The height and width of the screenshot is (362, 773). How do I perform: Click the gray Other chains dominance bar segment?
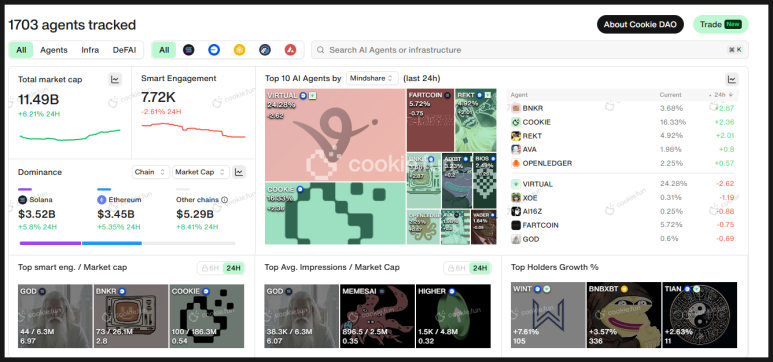pyautogui.click(x=189, y=243)
